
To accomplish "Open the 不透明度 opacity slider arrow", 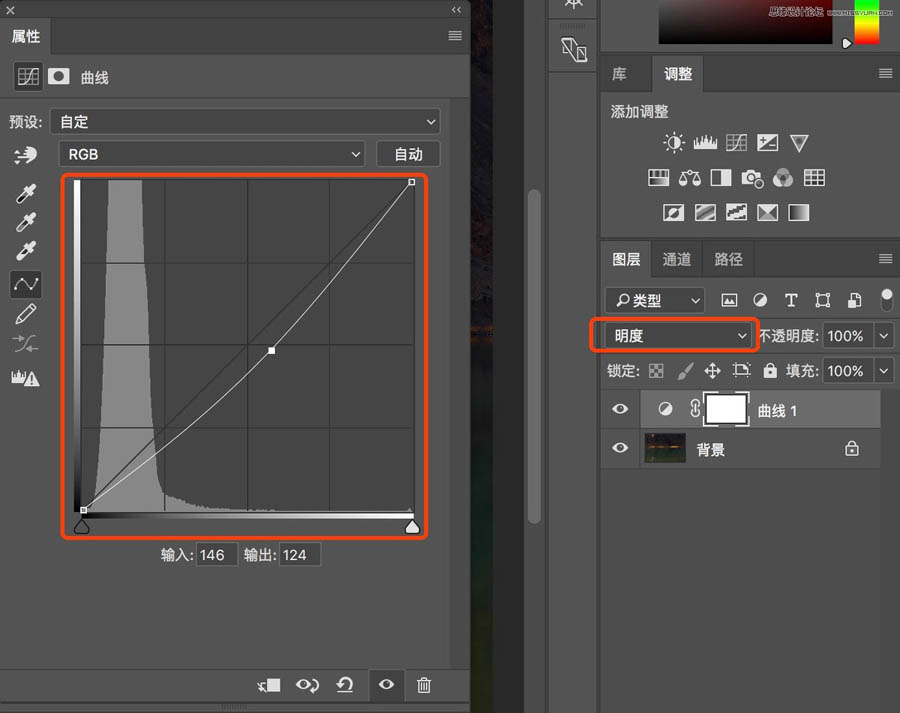I will (884, 336).
